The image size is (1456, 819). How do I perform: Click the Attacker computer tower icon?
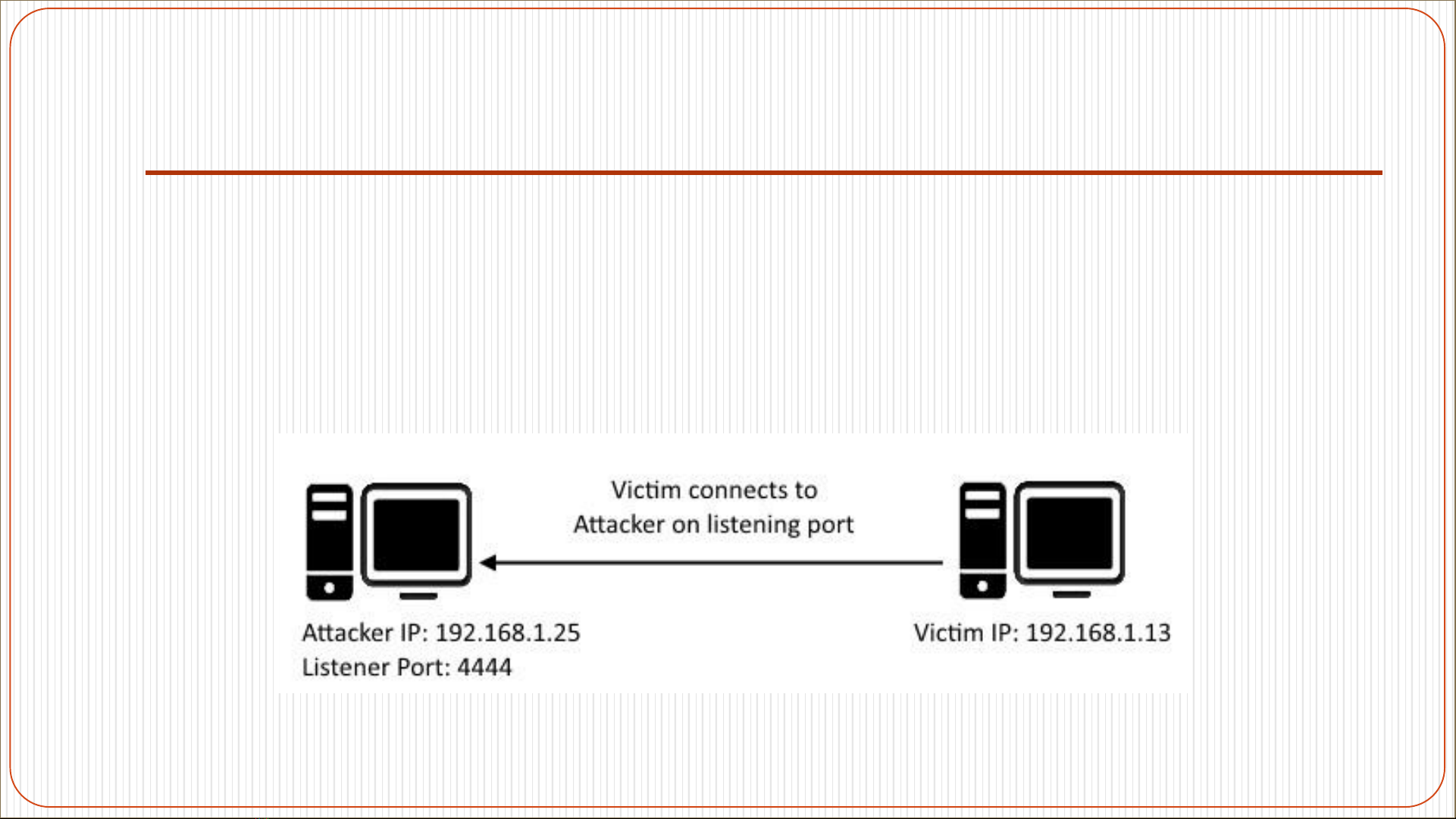click(330, 542)
